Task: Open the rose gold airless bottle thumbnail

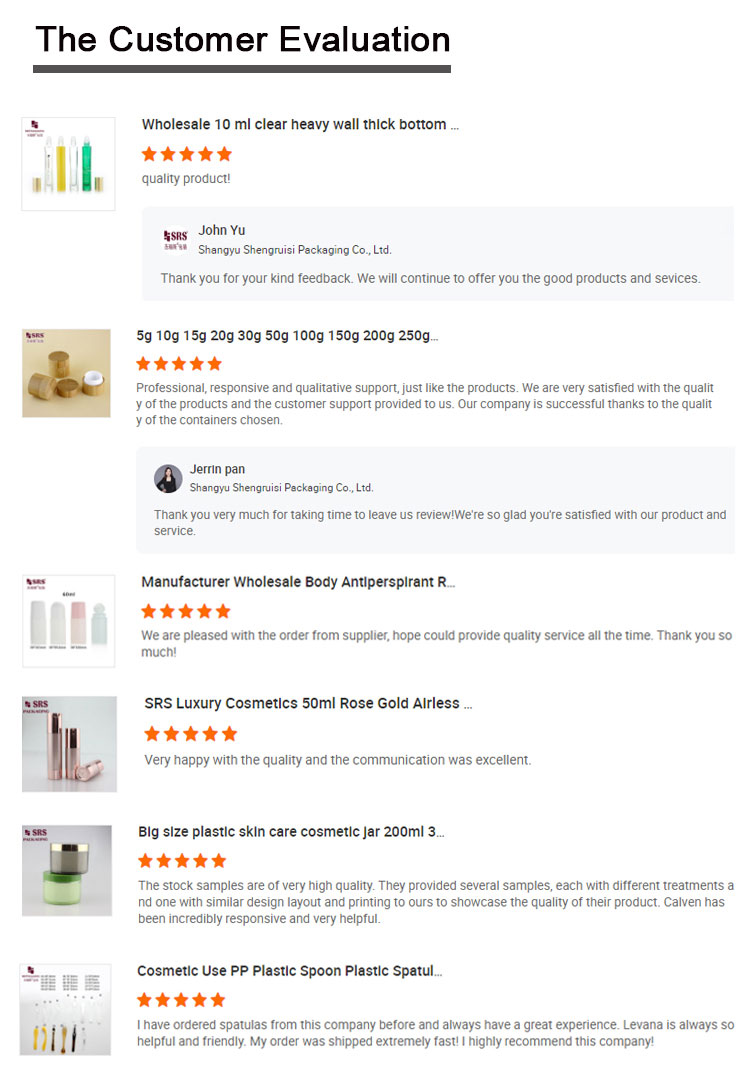Action: pos(70,744)
